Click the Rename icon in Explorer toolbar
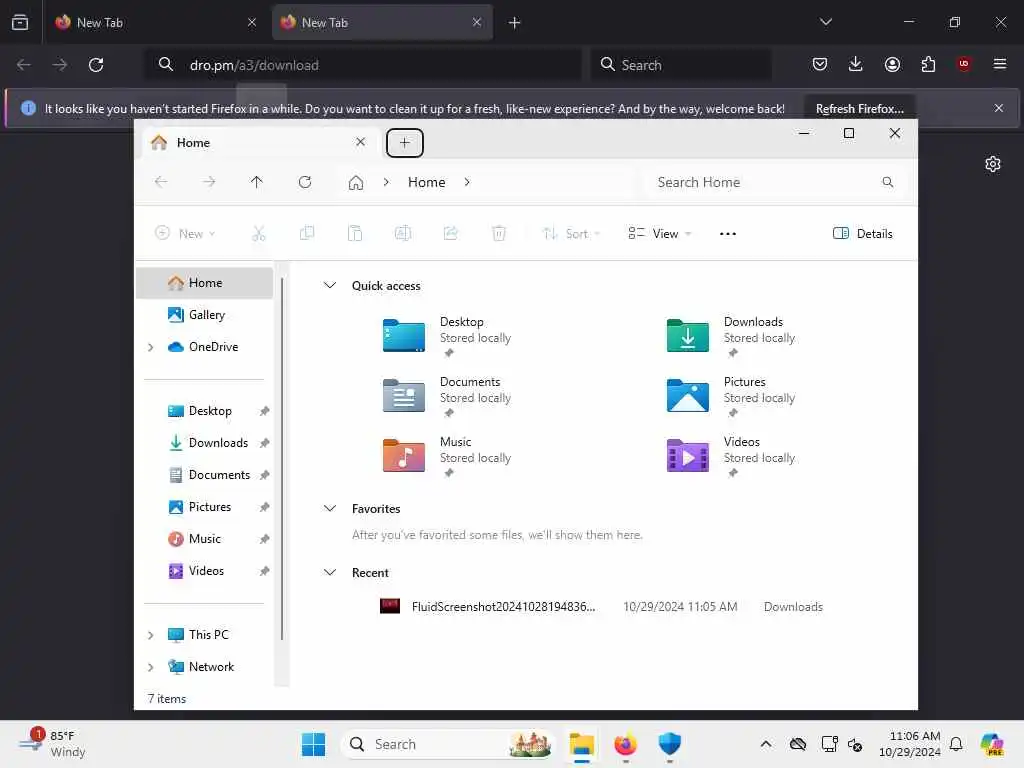1024x768 pixels. tap(403, 233)
